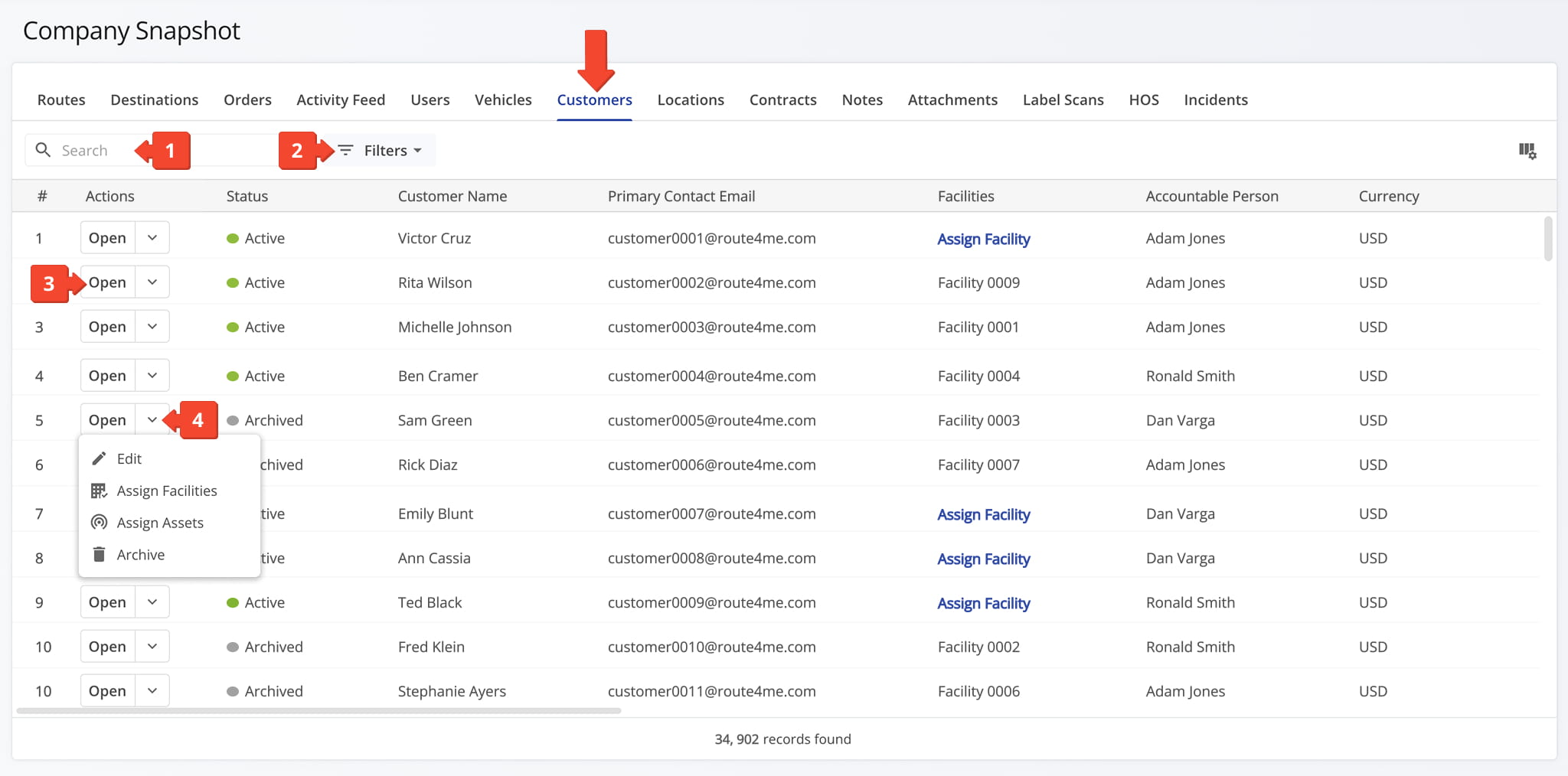Open Michelle Johnson customer record
Image resolution: width=1568 pixels, height=776 pixels.
point(107,327)
